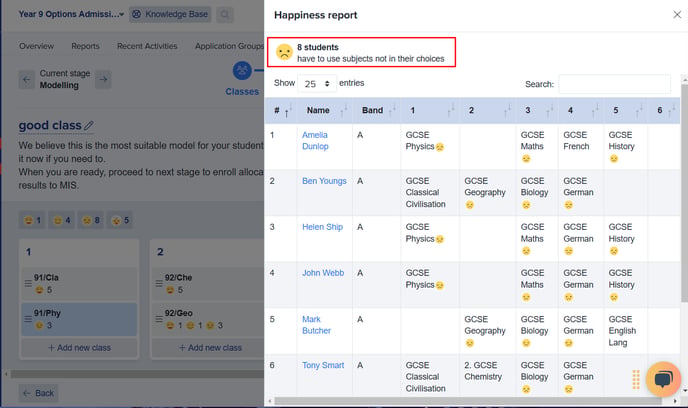Click the report vertical scrollbar
688x408 pixels.
(684, 193)
